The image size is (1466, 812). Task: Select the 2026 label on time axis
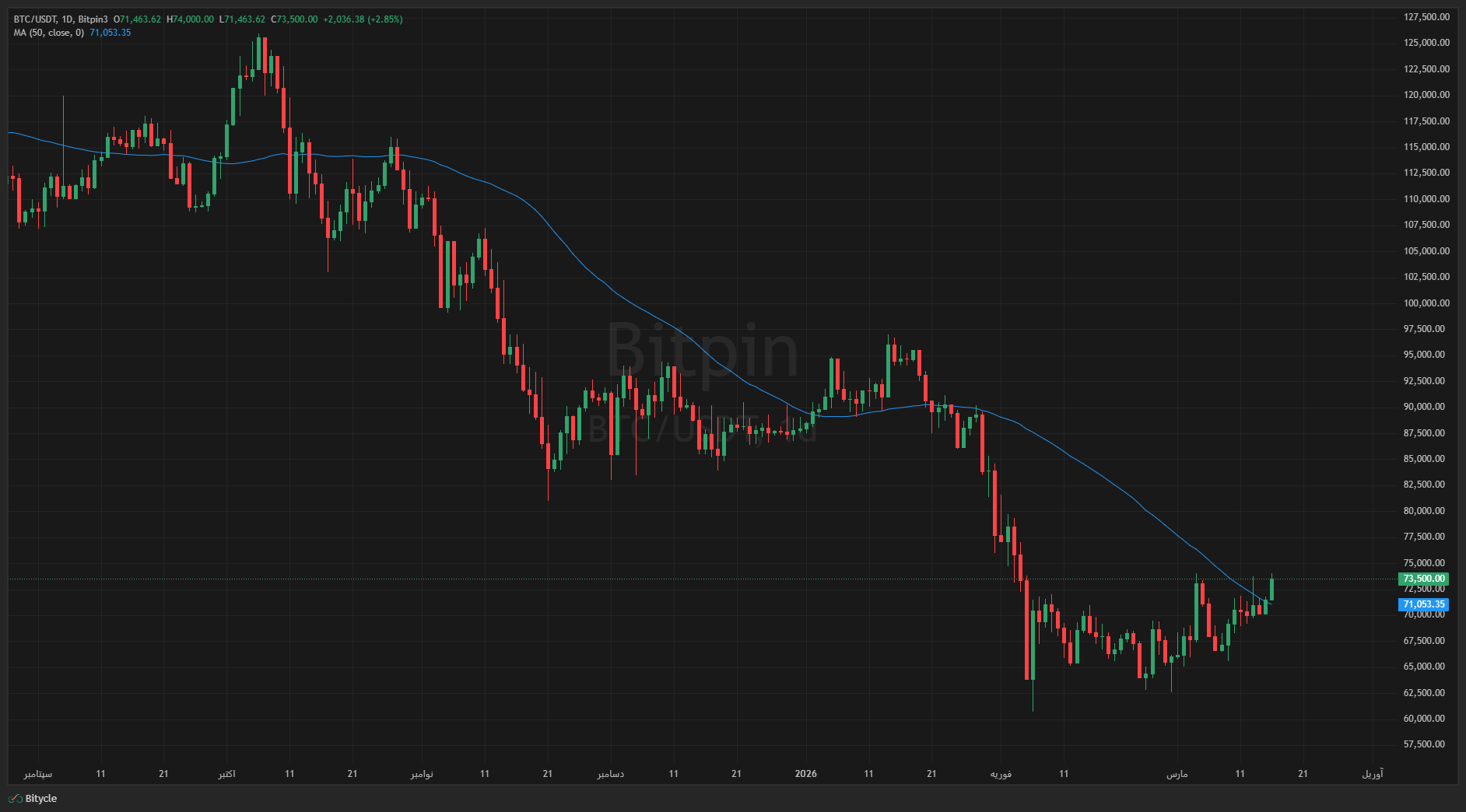(x=805, y=774)
